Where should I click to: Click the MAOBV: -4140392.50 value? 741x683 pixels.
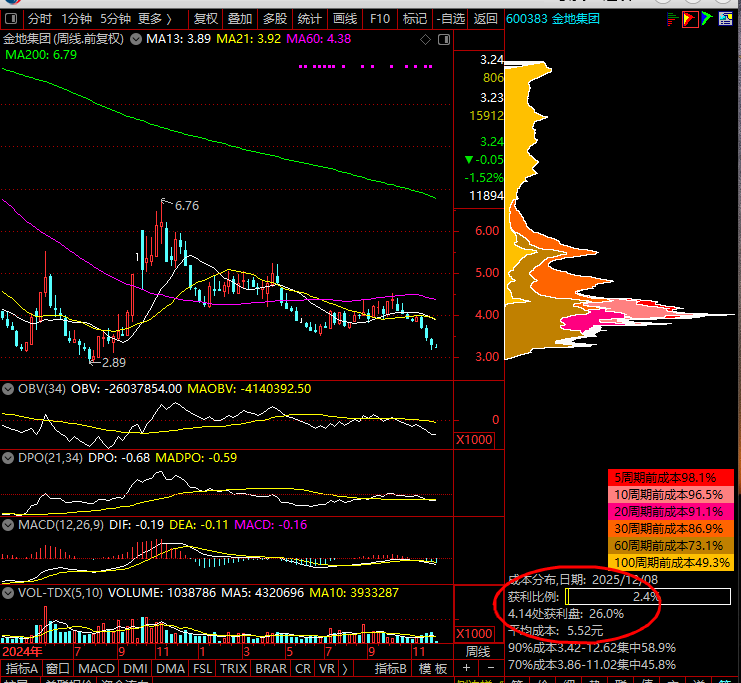click(249, 389)
